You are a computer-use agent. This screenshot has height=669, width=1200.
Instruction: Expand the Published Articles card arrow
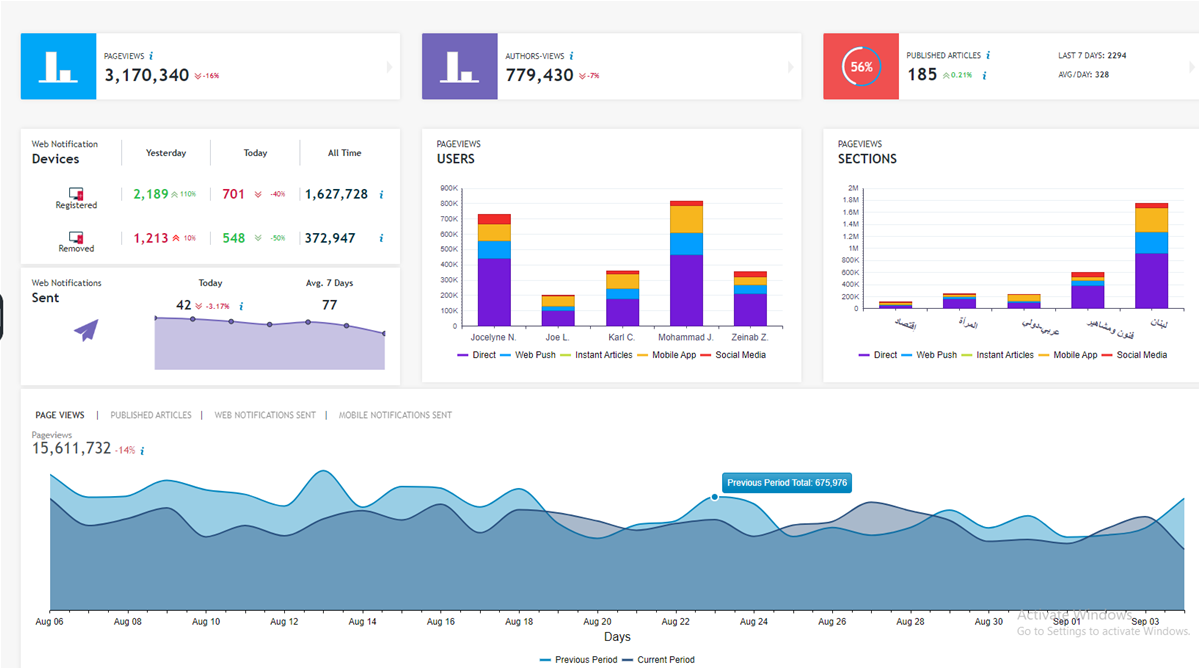click(1191, 67)
